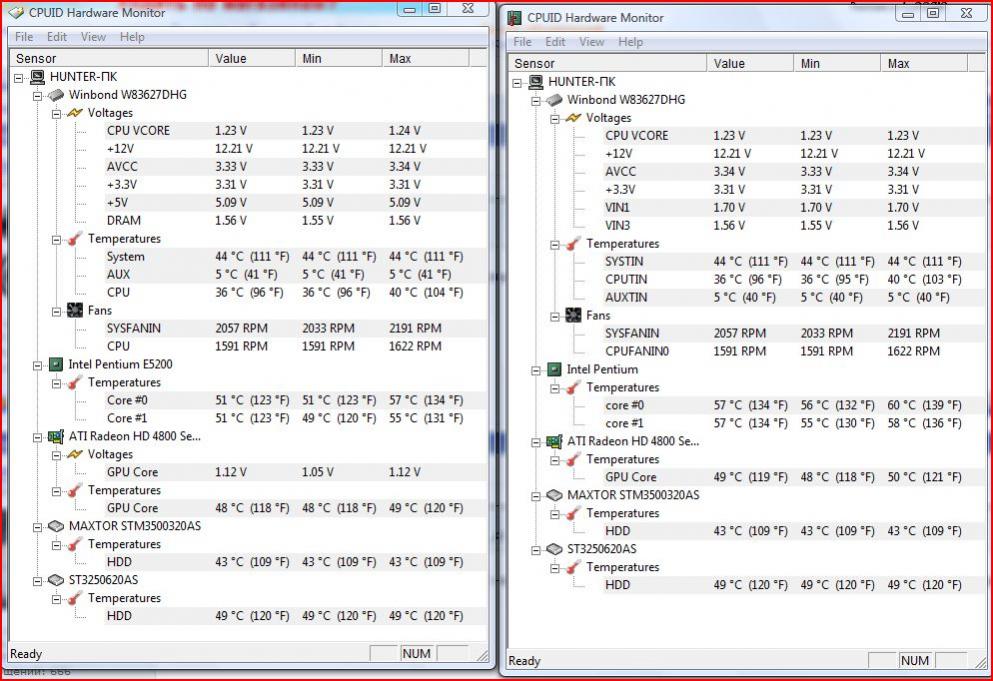Viewport: 993px width, 681px height.
Task: Select AUXTIN row in right window
Action: tap(795, 297)
